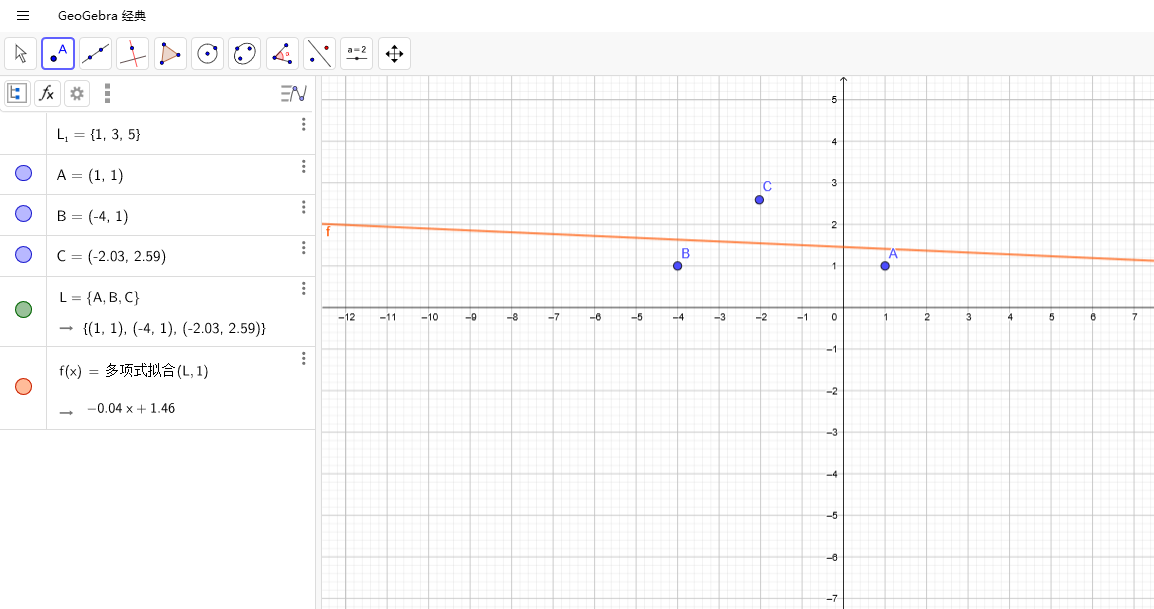Click the fx input style button

(46, 93)
